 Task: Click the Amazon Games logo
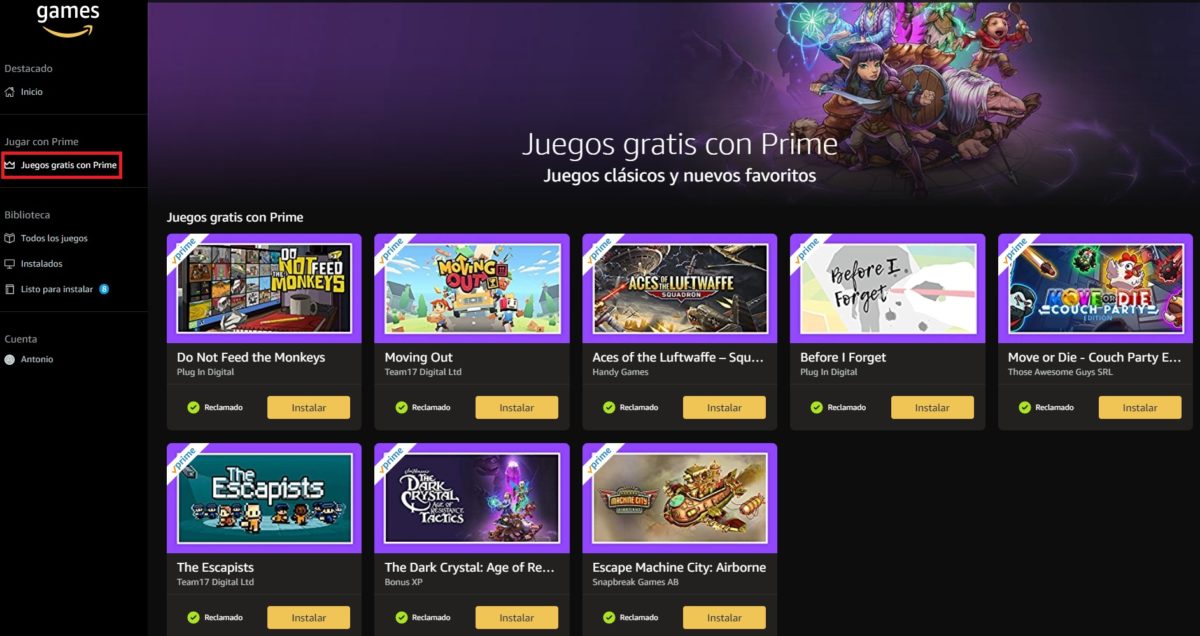coord(68,18)
